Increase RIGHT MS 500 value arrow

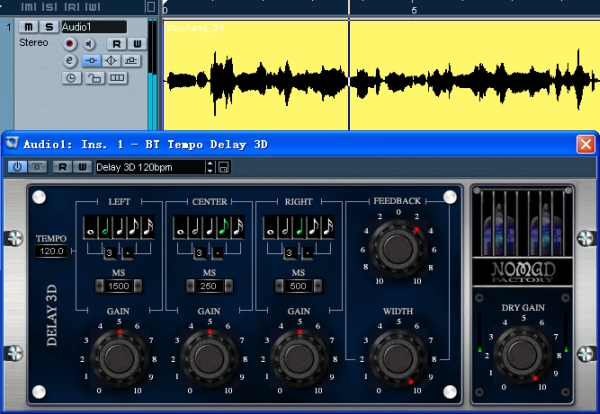(x=318, y=286)
